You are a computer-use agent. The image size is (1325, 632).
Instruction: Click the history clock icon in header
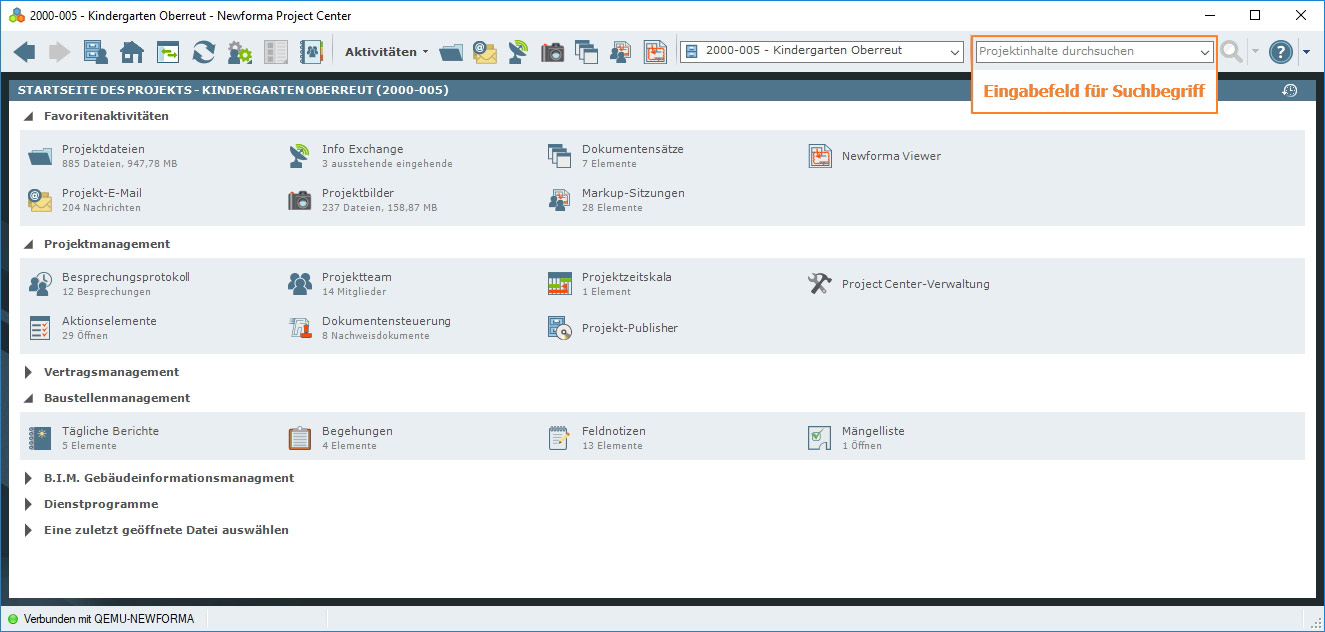[1290, 90]
